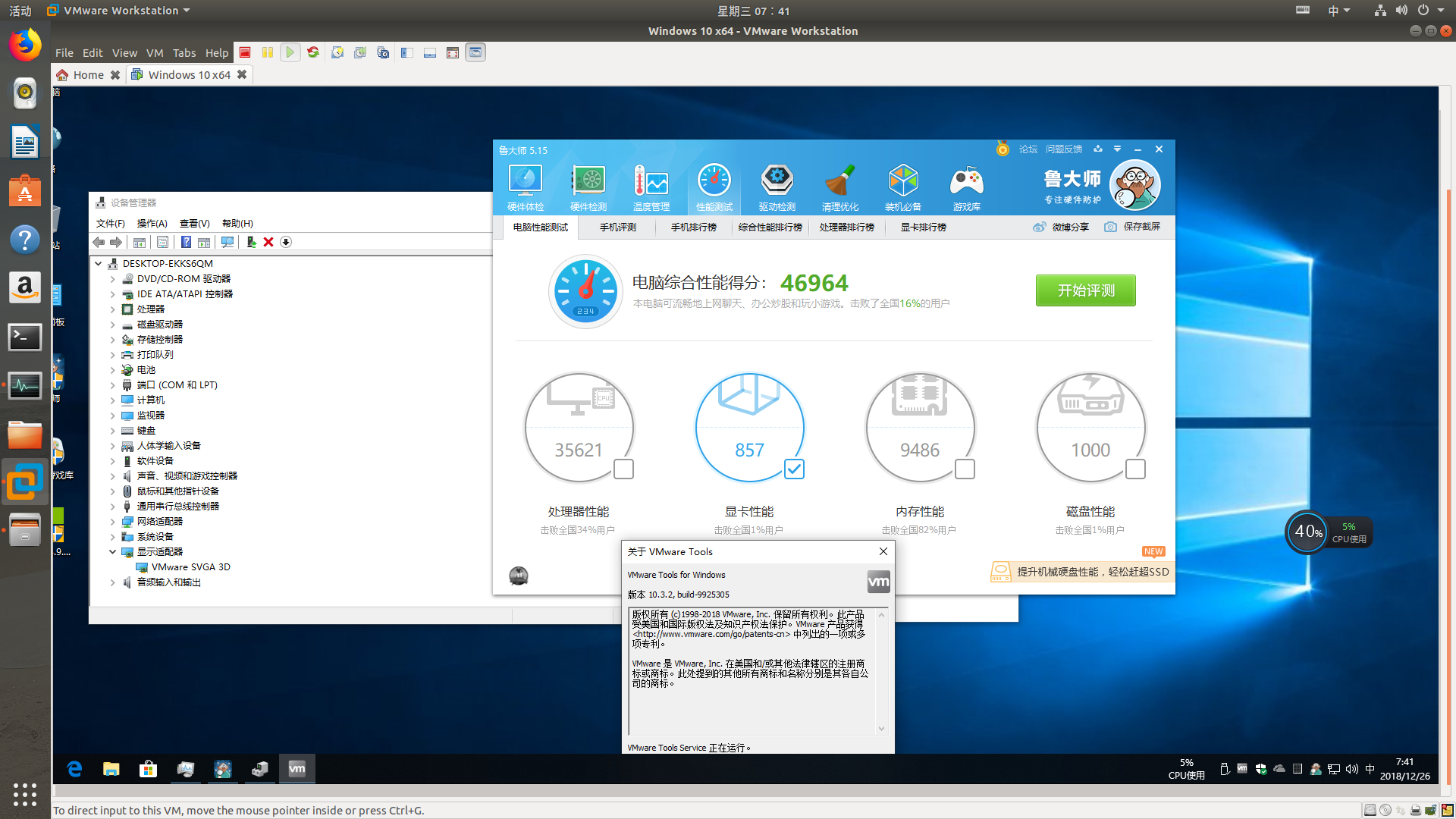Expand the DVD/CD-ROM 驱动器 node

click(x=113, y=279)
